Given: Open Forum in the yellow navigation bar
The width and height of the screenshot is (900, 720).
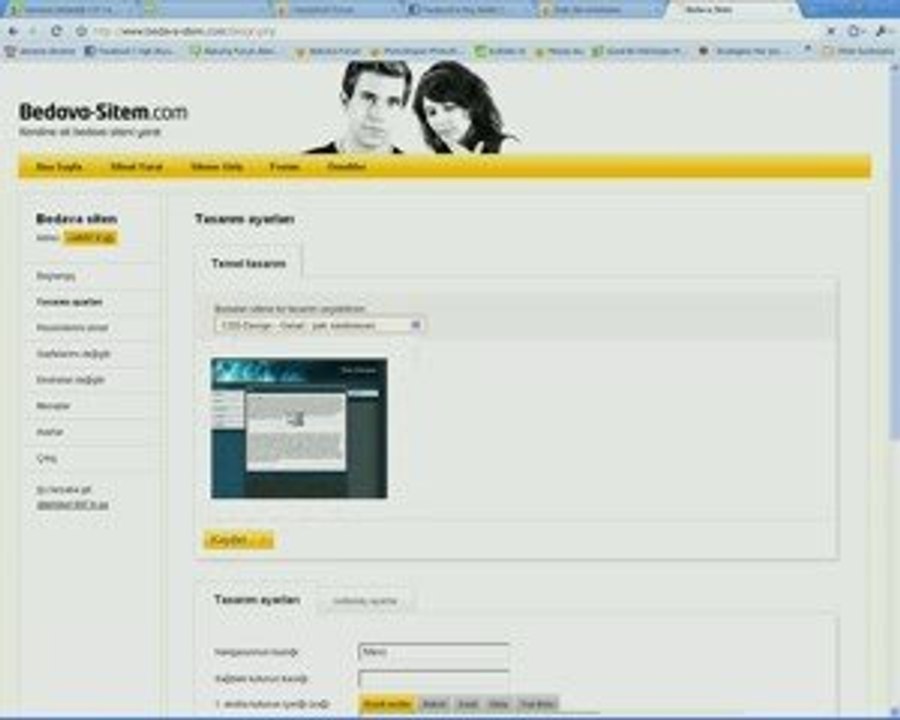Looking at the screenshot, I should point(285,167).
